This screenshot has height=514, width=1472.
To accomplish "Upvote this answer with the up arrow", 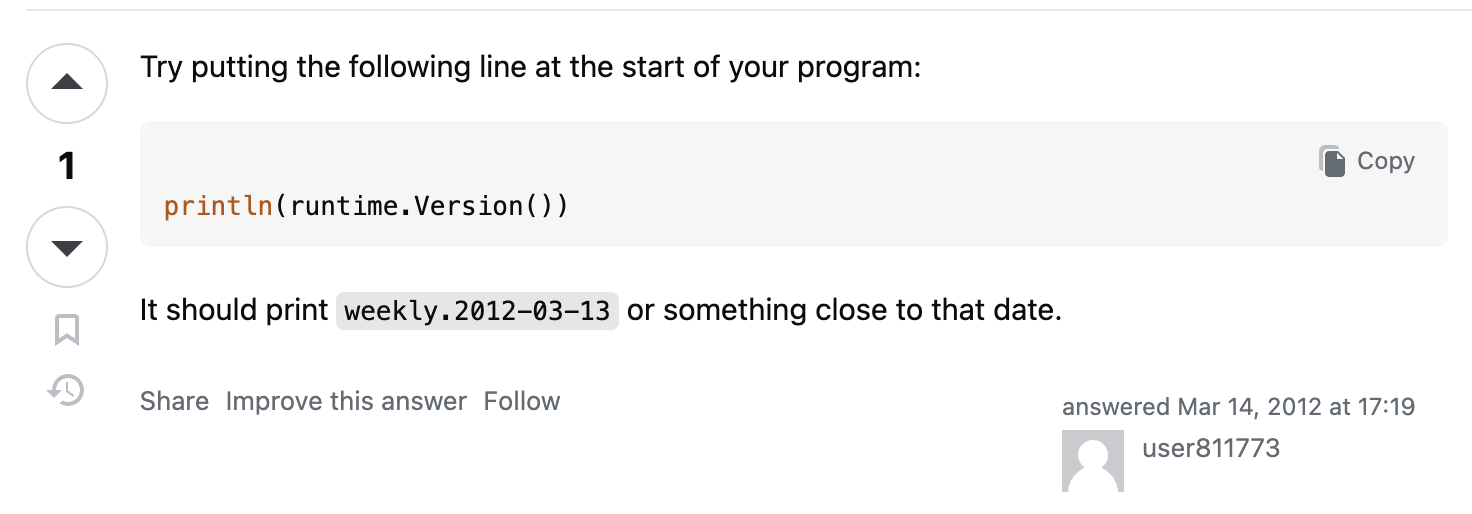I will point(67,83).
